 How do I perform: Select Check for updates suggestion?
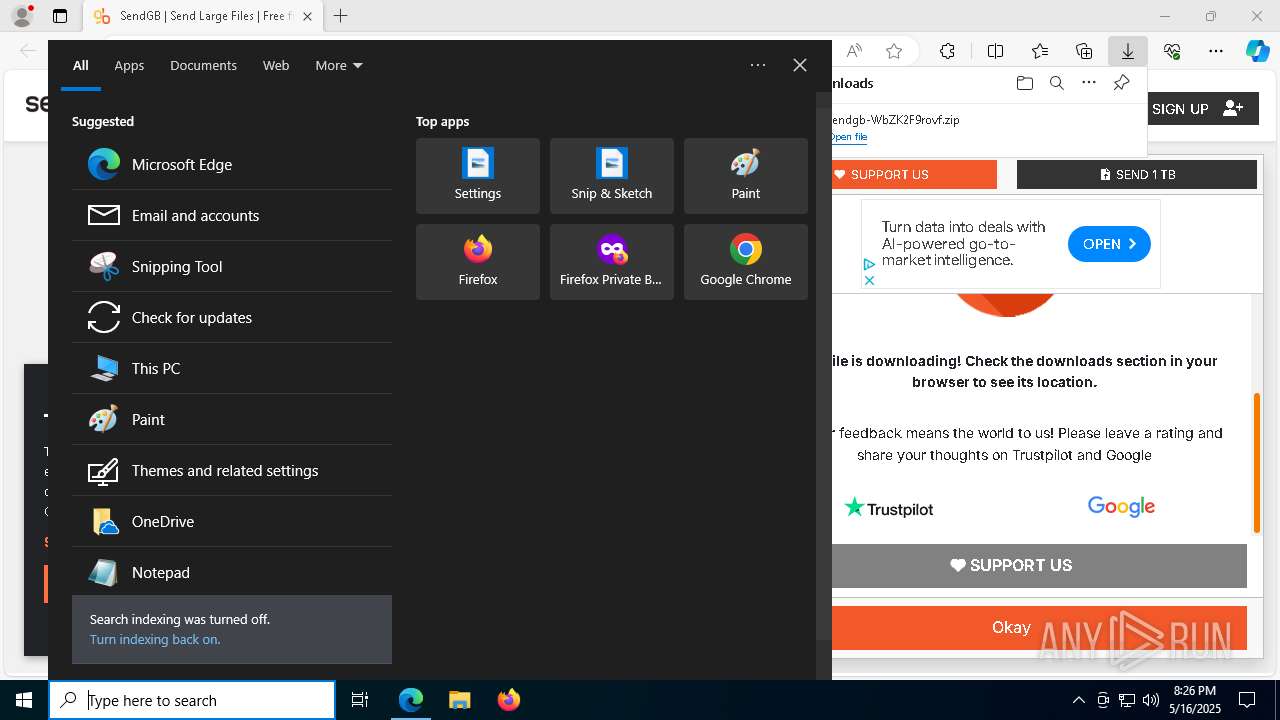click(231, 317)
